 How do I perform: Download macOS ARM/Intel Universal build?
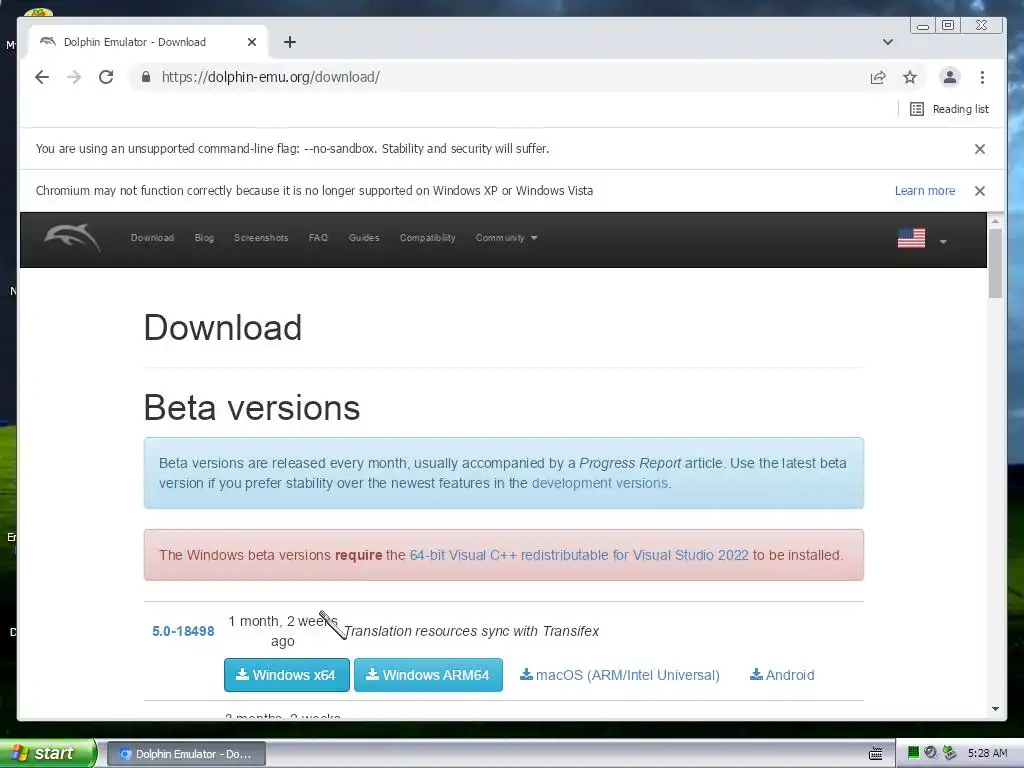[620, 675]
